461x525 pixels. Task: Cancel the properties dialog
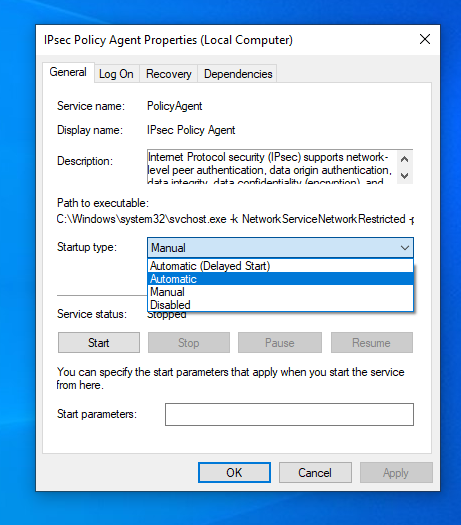click(x=315, y=472)
